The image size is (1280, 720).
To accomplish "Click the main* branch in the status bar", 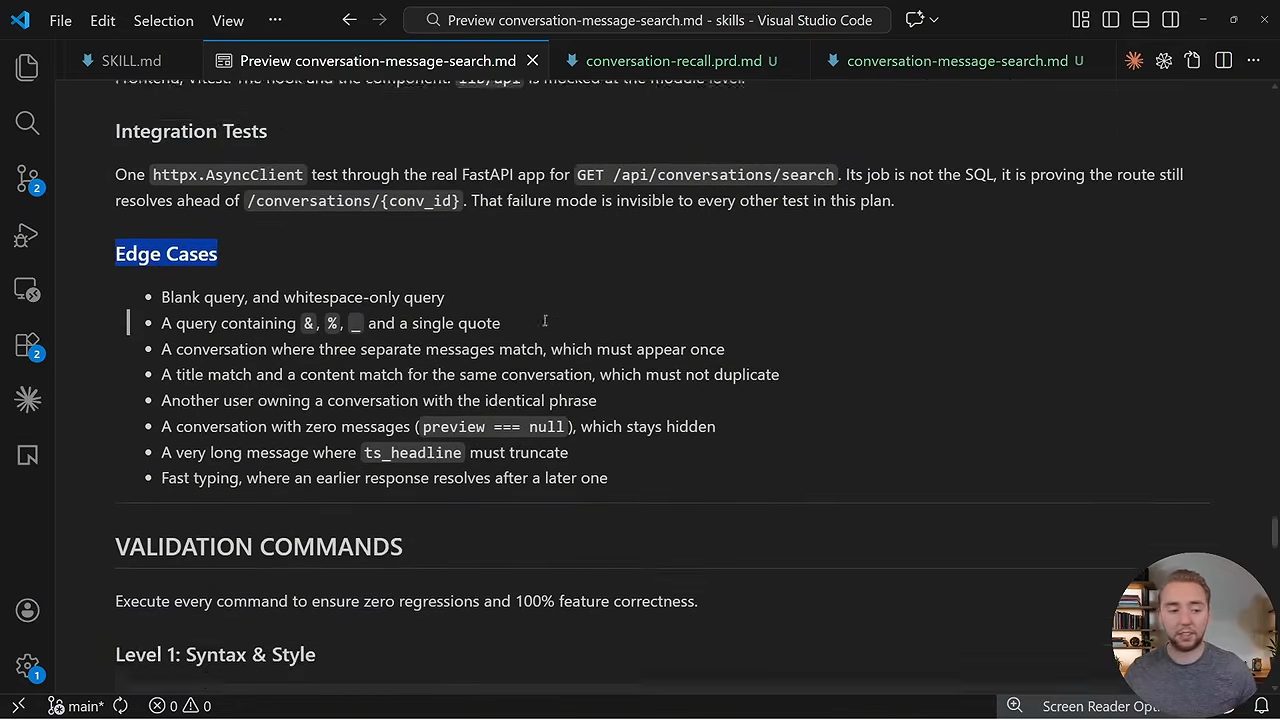I will [75, 706].
